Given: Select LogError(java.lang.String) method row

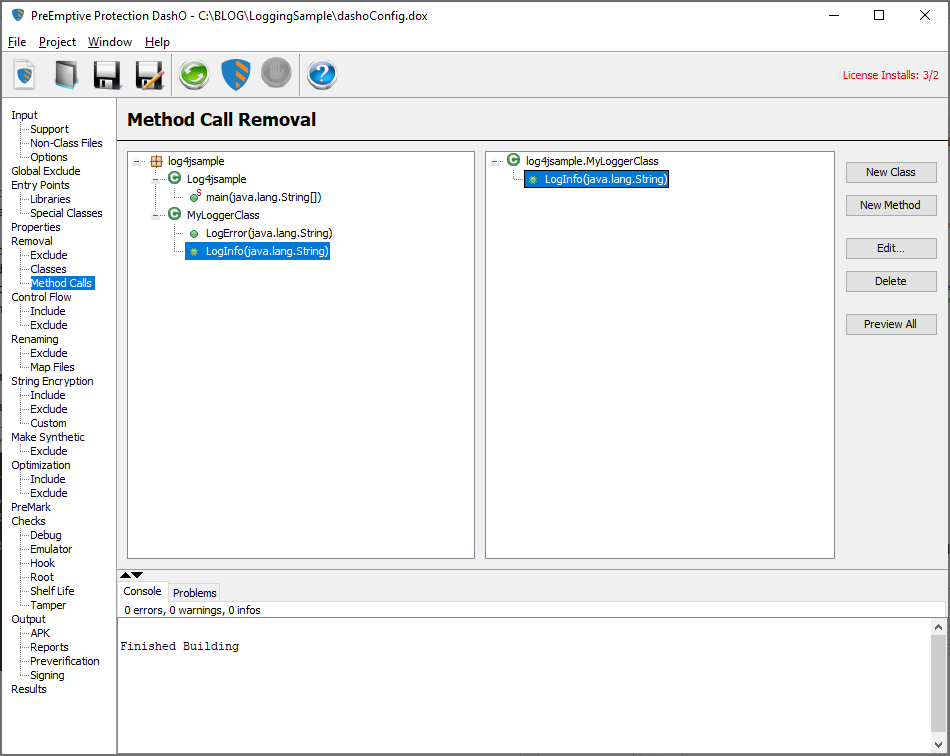Looking at the screenshot, I should pyautogui.click(x=268, y=233).
